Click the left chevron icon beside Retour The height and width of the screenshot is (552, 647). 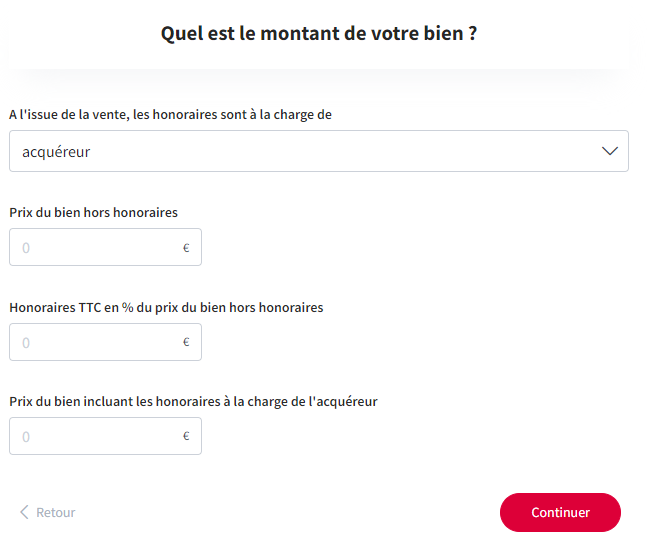click(x=24, y=513)
